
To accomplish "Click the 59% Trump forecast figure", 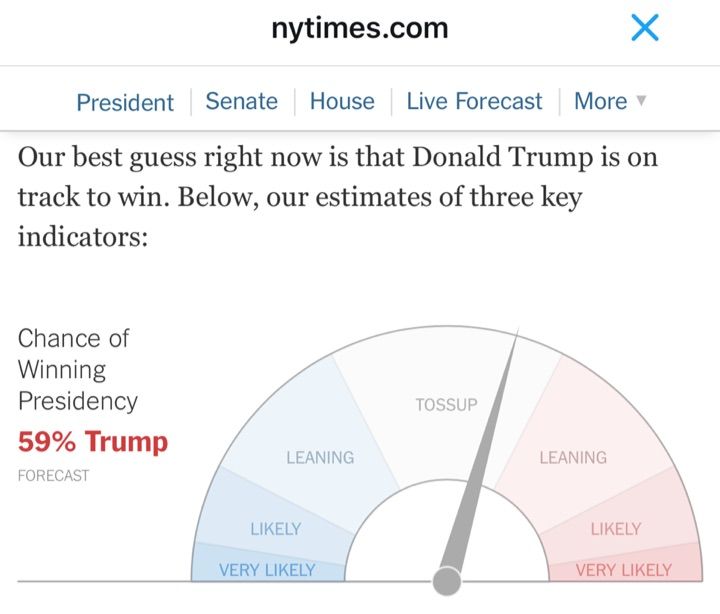I will pyautogui.click(x=93, y=441).
